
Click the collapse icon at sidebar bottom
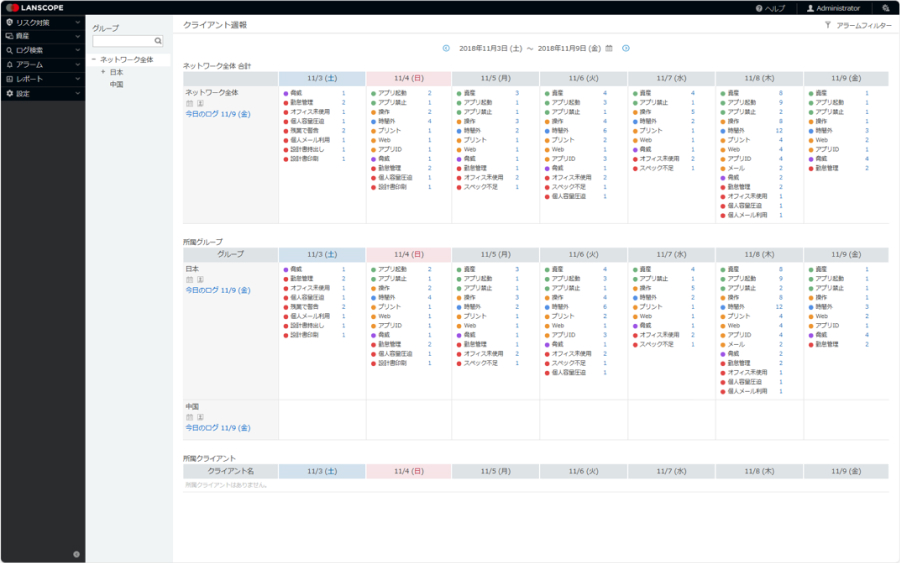pyautogui.click(x=76, y=554)
